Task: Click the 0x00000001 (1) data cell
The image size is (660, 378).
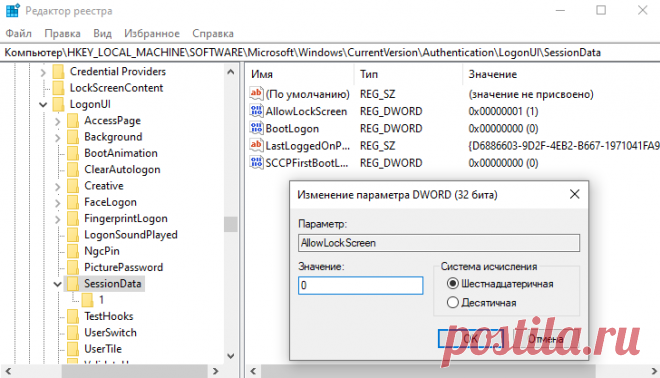Action: (503, 111)
